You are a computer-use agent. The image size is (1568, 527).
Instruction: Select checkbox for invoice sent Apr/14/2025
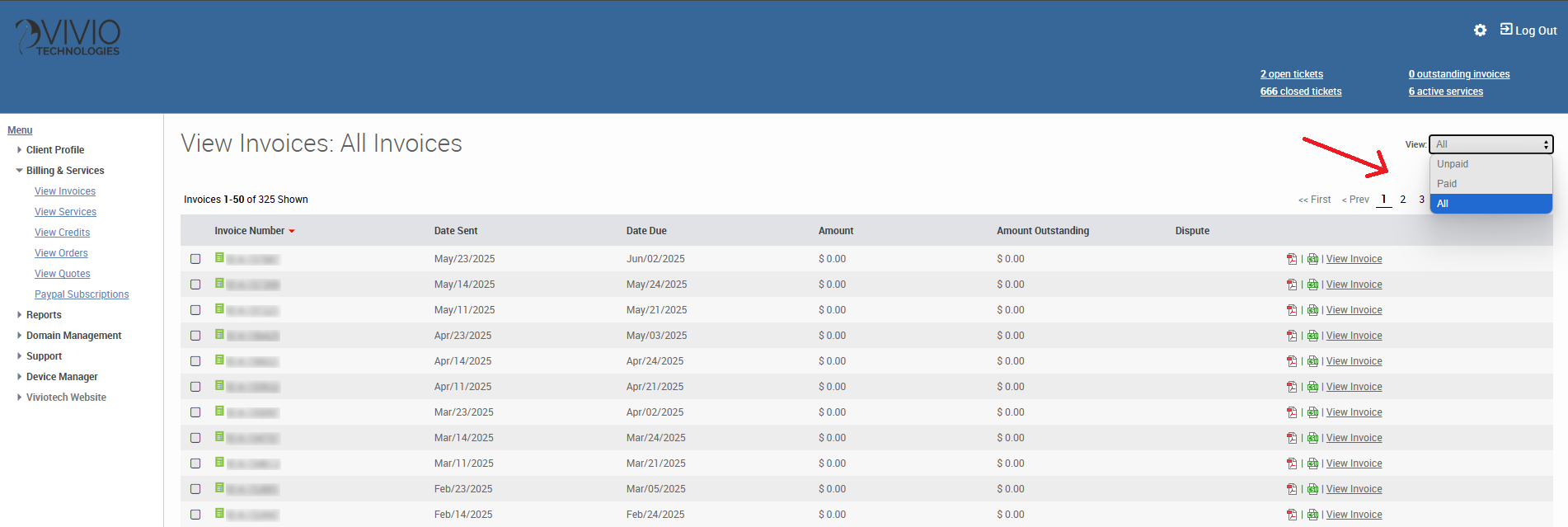195,361
